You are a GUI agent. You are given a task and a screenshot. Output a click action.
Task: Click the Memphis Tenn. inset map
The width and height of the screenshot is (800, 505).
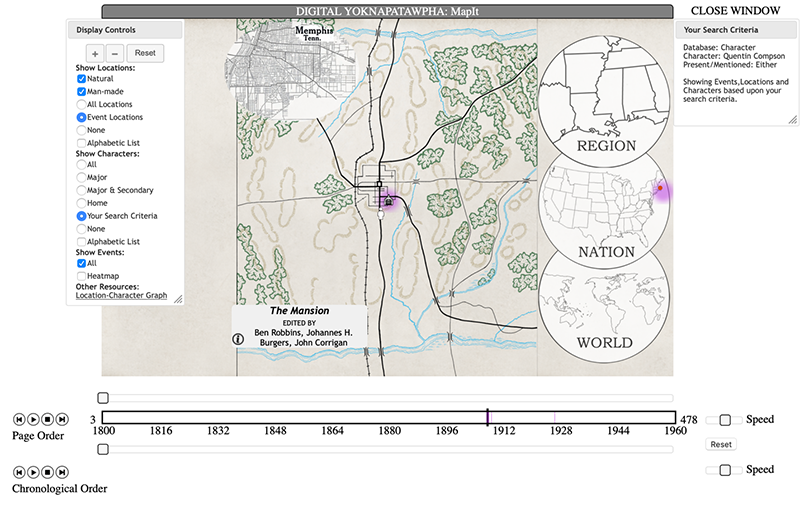point(291,71)
